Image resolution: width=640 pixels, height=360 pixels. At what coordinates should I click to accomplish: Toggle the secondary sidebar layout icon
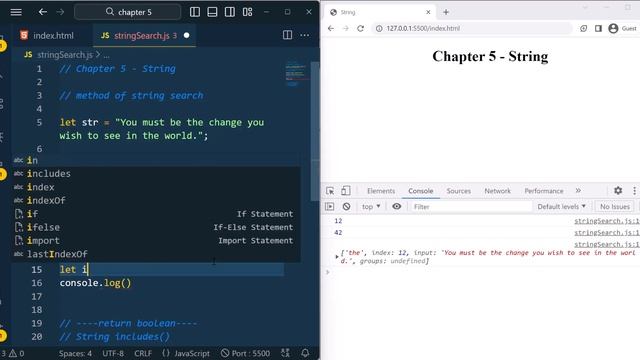[x=230, y=12]
